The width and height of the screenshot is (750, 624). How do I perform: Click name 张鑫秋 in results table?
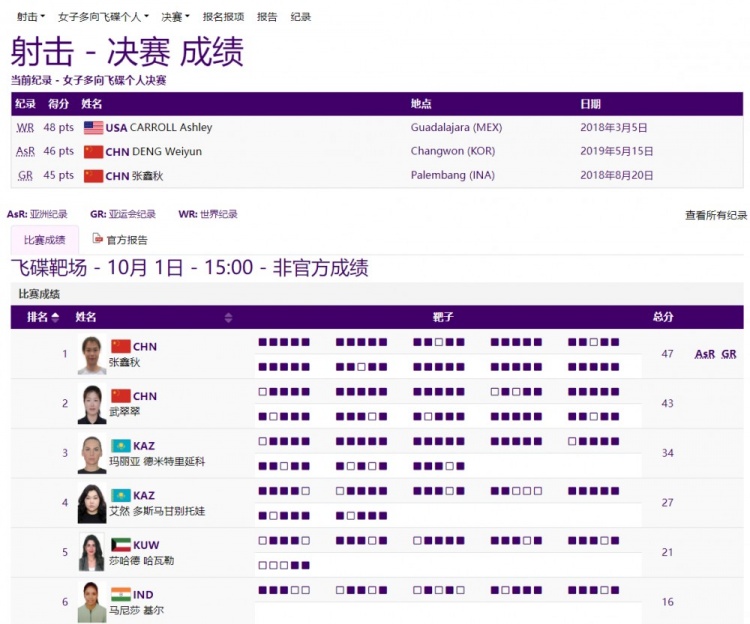coord(124,362)
